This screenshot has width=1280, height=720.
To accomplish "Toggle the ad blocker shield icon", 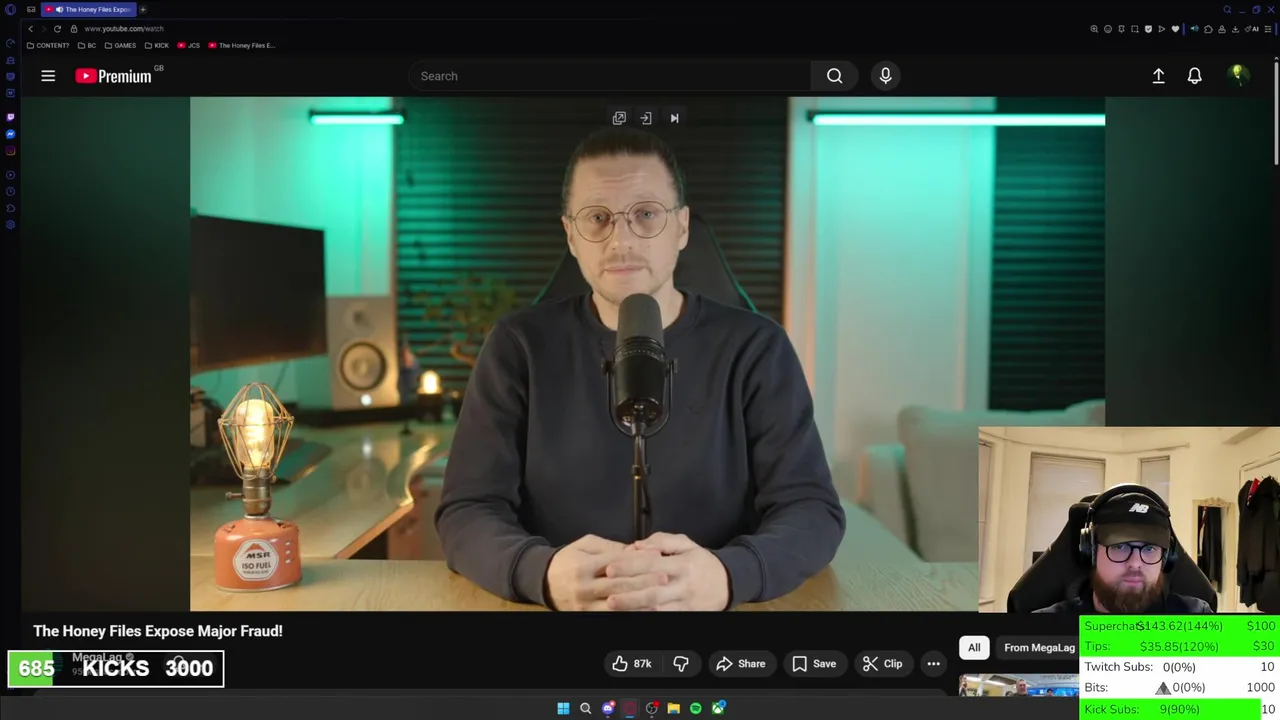I will 1148,29.
